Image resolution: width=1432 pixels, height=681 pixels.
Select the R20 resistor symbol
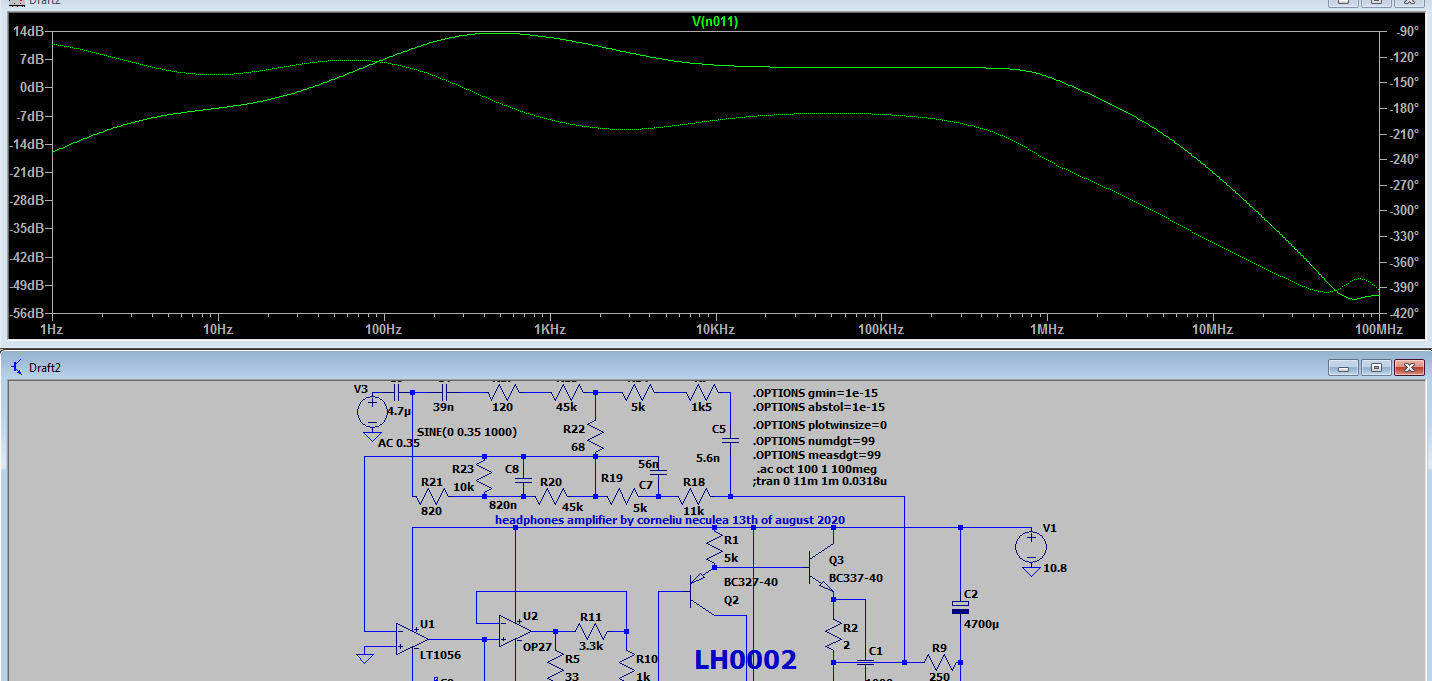click(551, 495)
